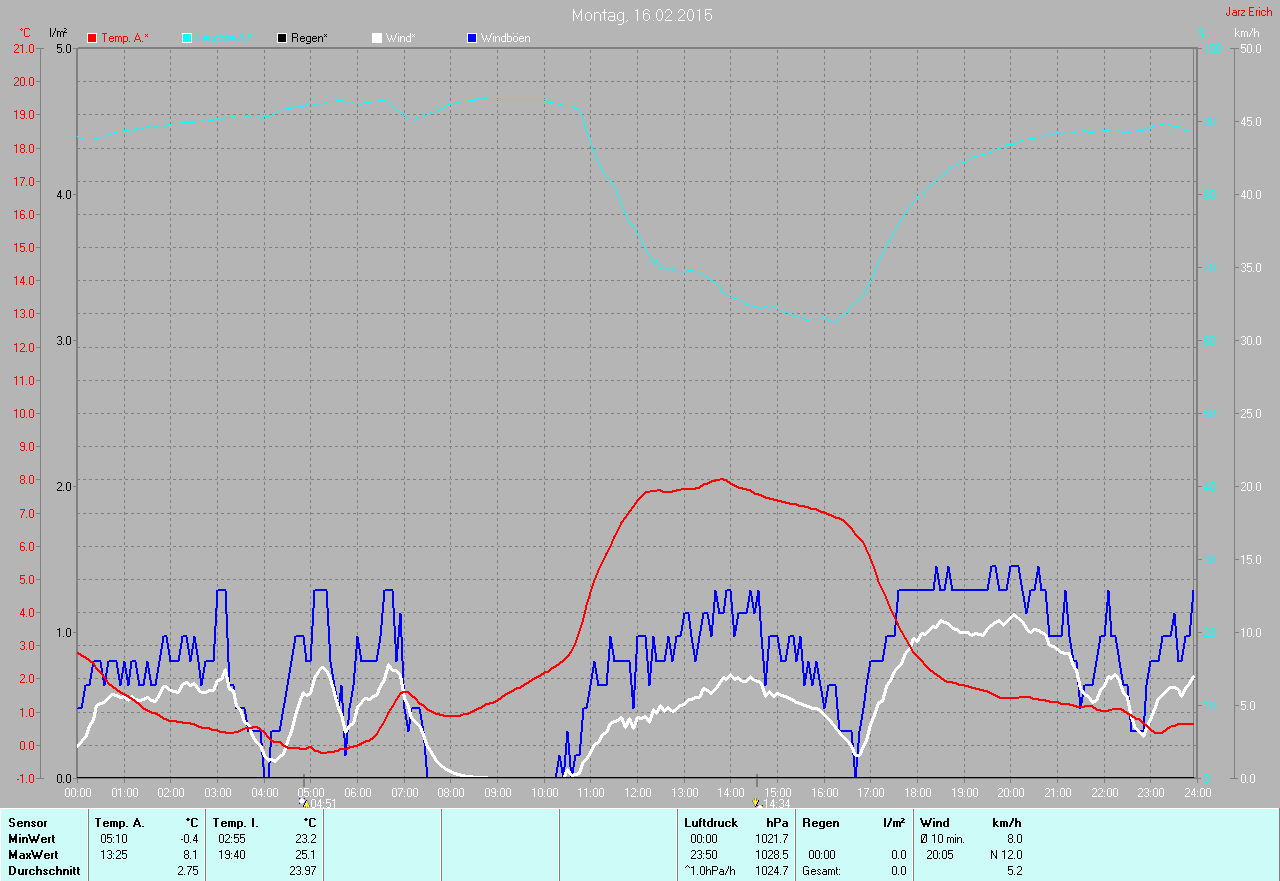The image size is (1280, 881).
Task: Click the black Regen legend swatch
Action: (282, 38)
